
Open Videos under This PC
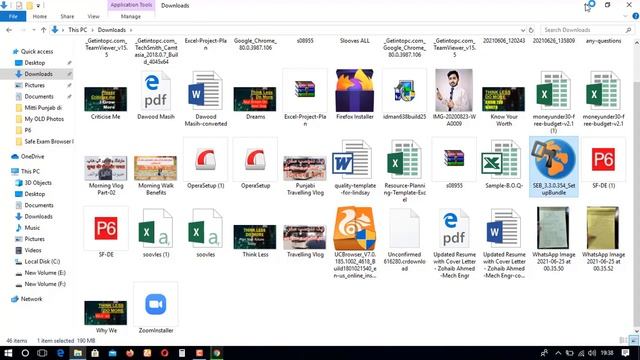click(33, 250)
